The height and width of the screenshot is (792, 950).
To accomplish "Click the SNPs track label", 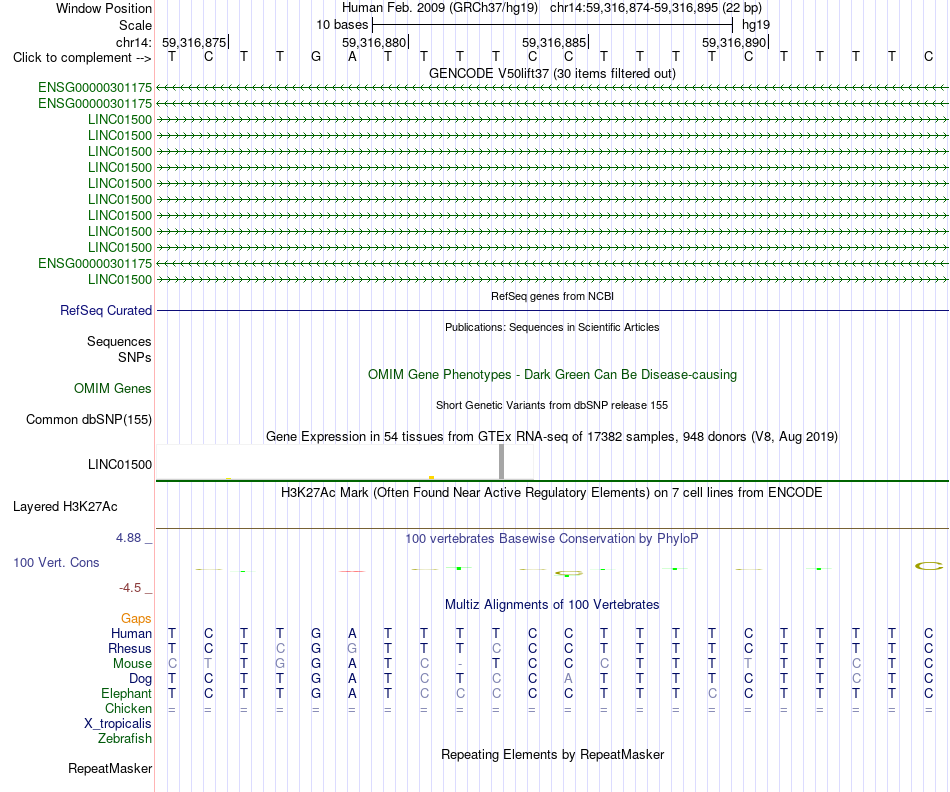I will coord(135,358).
